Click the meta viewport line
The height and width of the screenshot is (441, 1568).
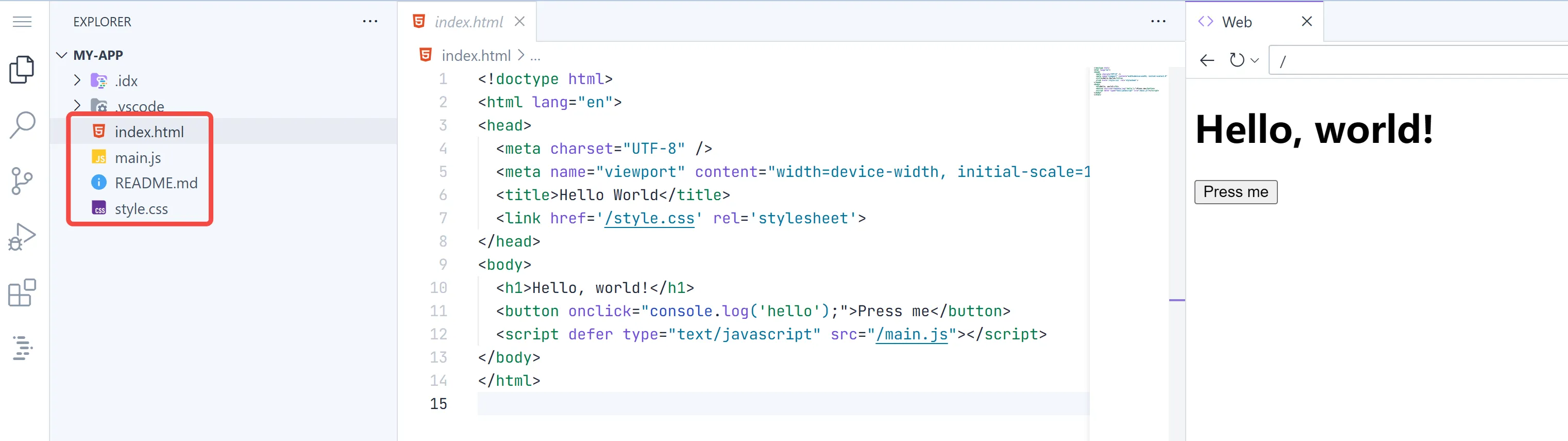pos(793,172)
